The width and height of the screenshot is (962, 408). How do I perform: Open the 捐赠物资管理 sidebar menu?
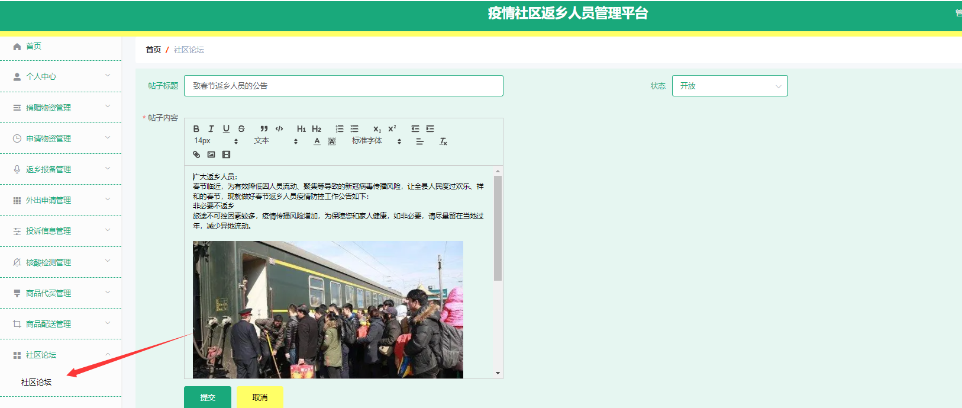click(61, 107)
